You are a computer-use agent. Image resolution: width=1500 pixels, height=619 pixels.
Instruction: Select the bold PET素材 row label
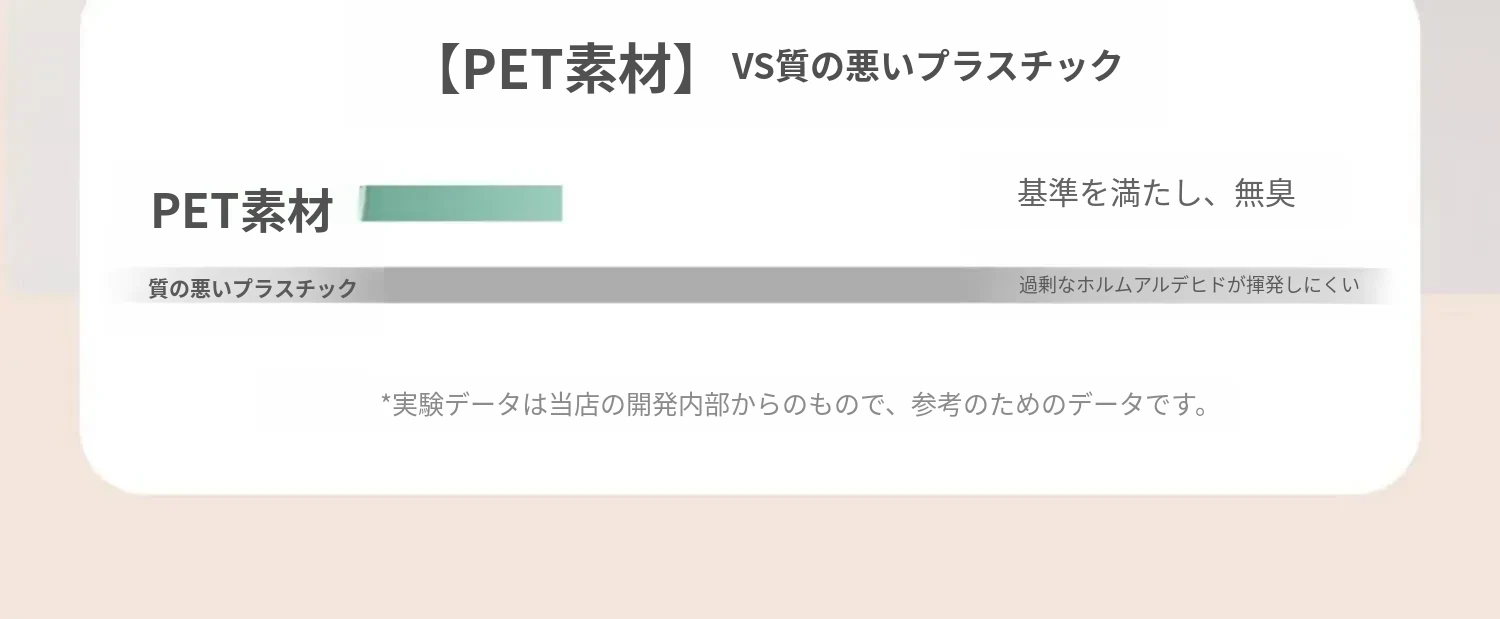[x=242, y=211]
